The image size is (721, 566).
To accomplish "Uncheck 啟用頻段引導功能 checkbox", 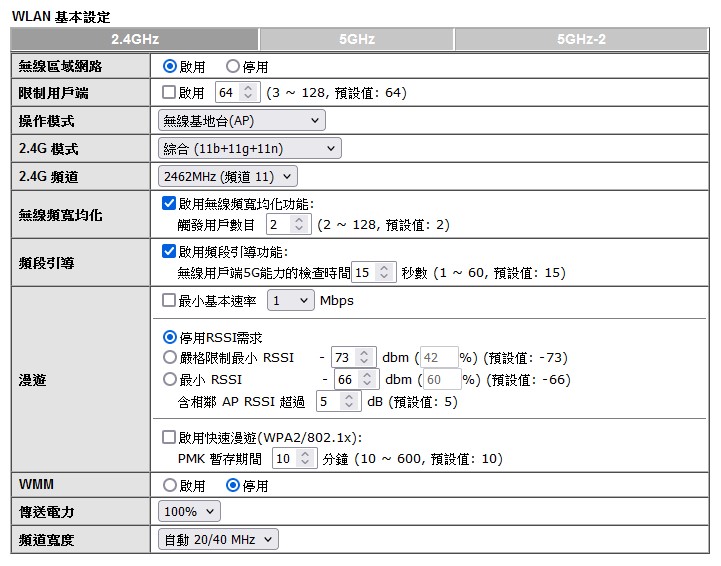I will tap(169, 251).
